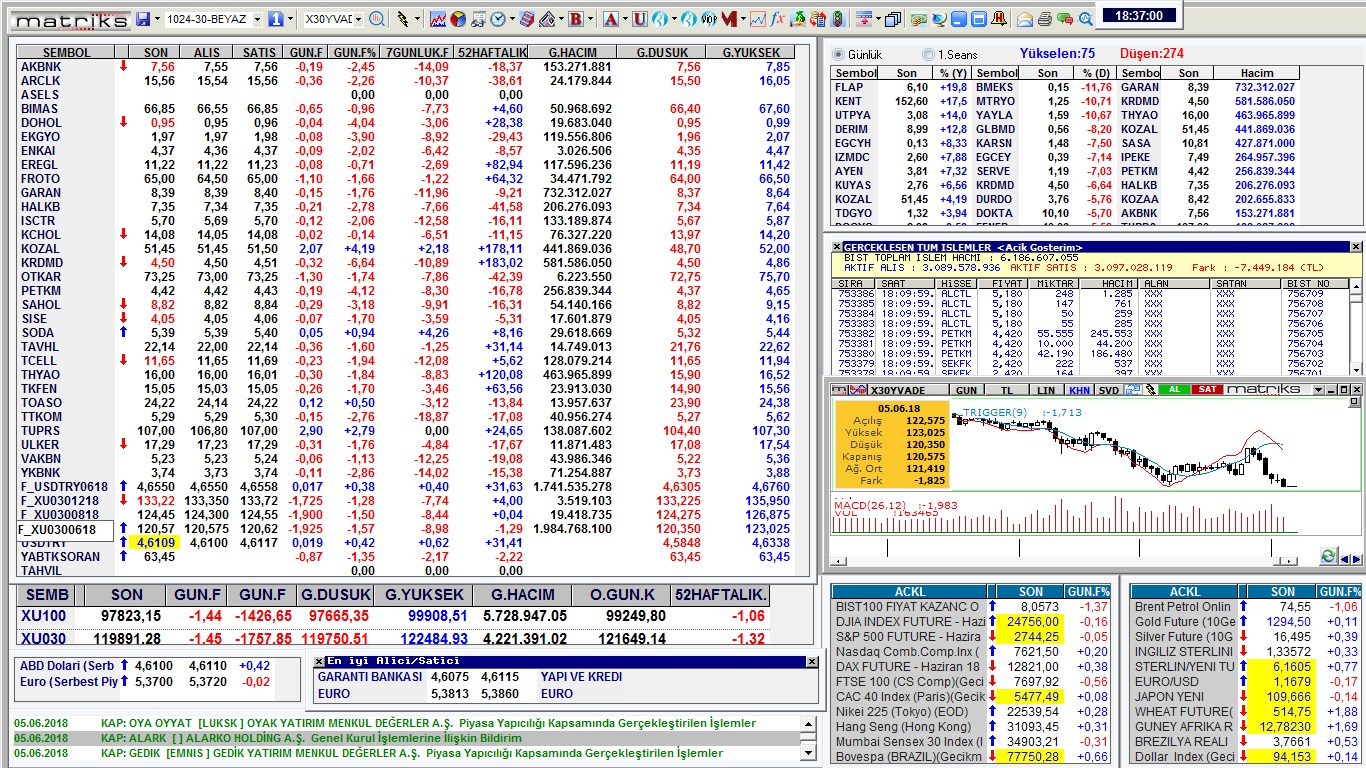The image size is (1366, 768).
Task: Select the XU100 index row
Action: (x=394, y=616)
